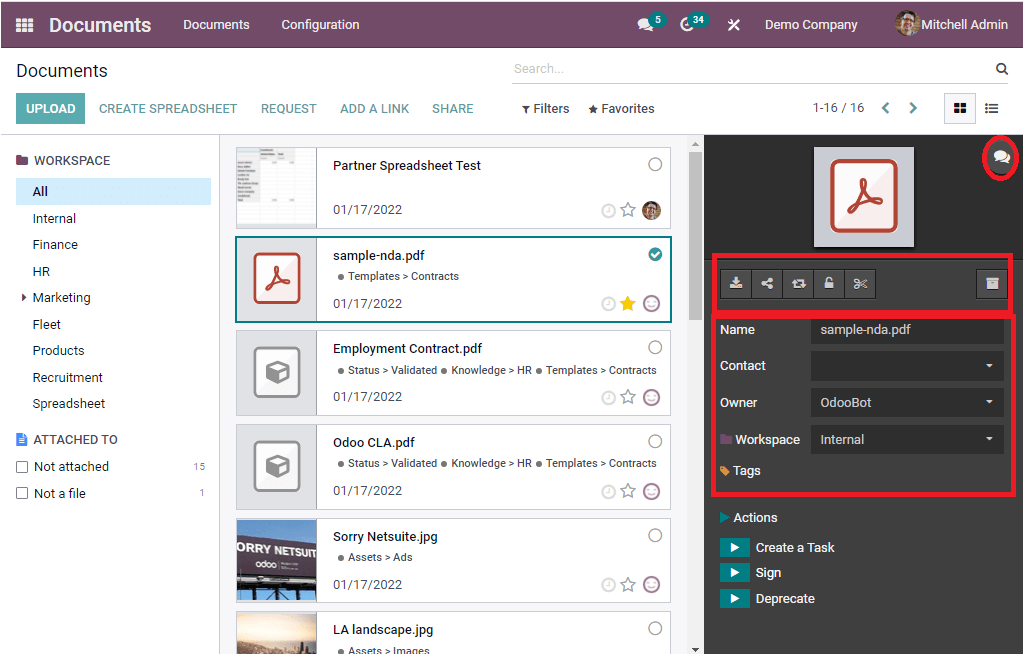Check the Not a file filter
1024x655 pixels.
click(22, 494)
